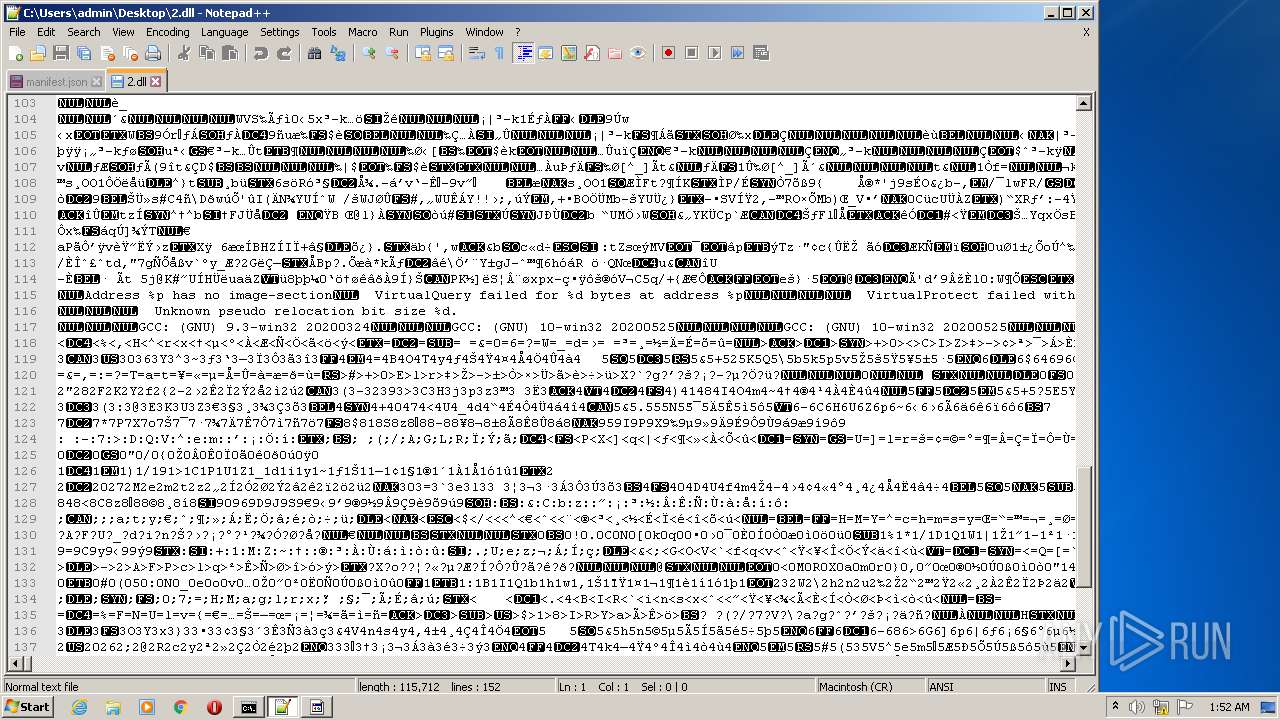1280x720 pixels.
Task: Select the 2.dll tab
Action: click(136, 81)
